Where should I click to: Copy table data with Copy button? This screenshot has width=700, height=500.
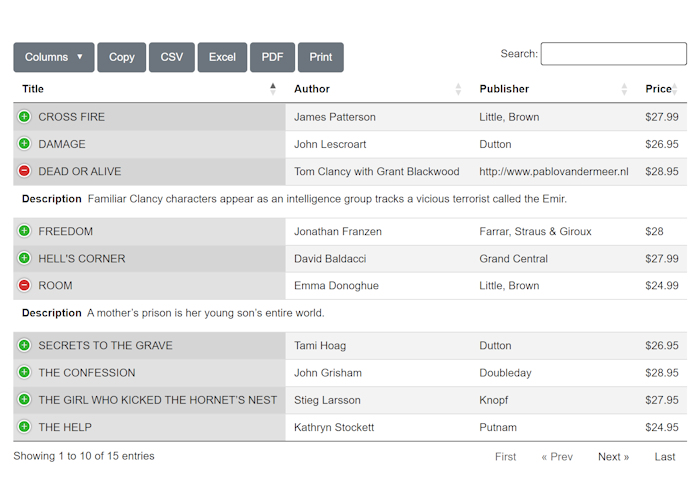(121, 57)
